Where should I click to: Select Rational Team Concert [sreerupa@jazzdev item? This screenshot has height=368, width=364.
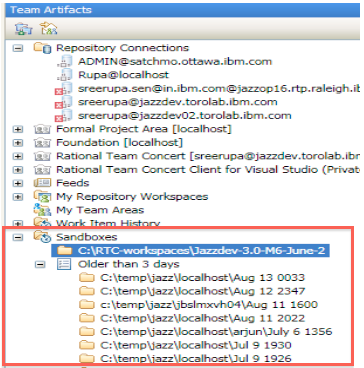pyautogui.click(x=208, y=156)
